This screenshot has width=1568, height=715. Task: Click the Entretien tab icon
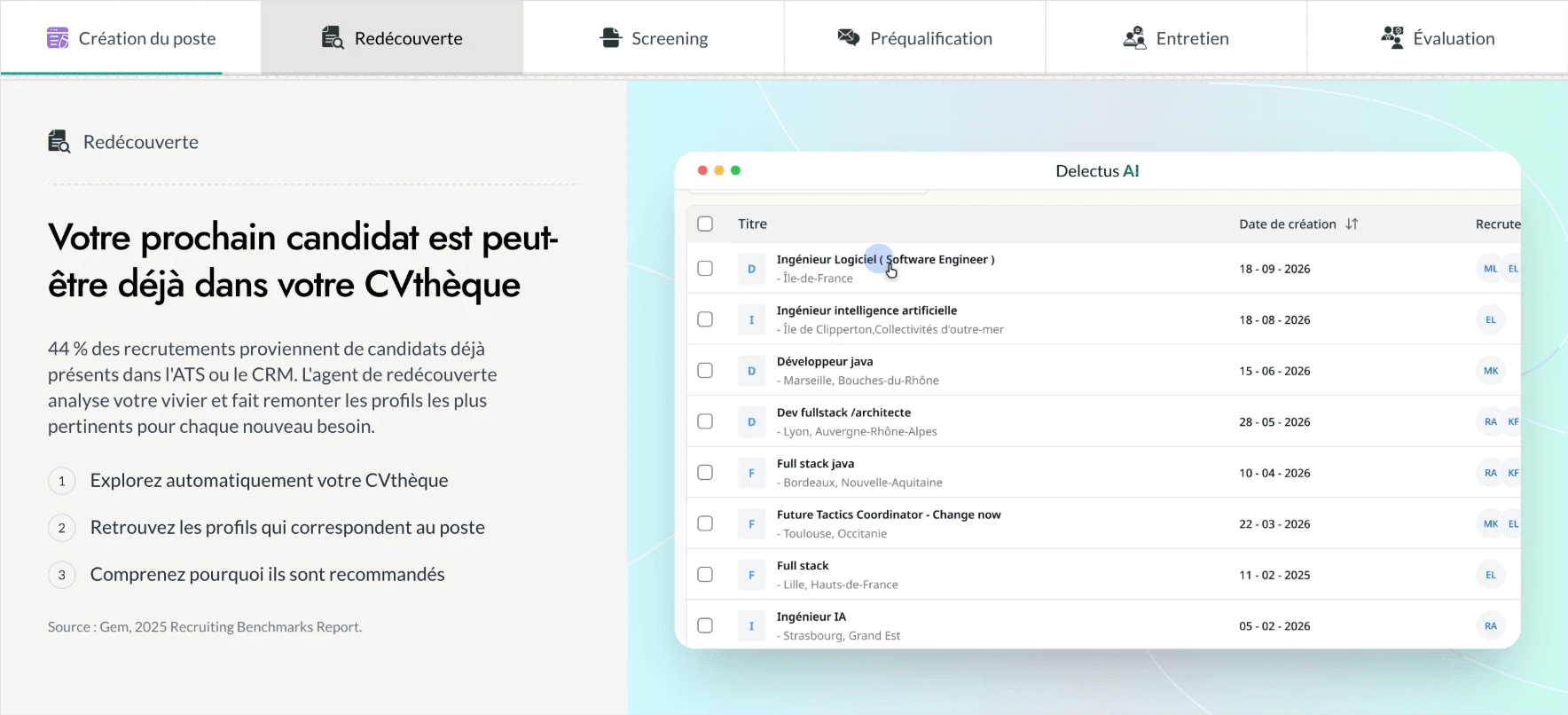coord(1134,38)
